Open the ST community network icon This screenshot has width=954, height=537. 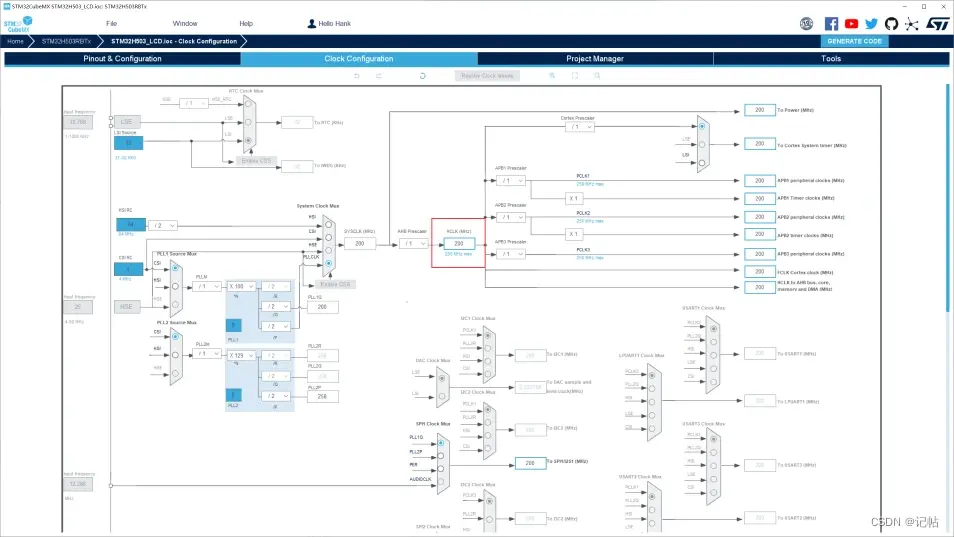tap(911, 24)
